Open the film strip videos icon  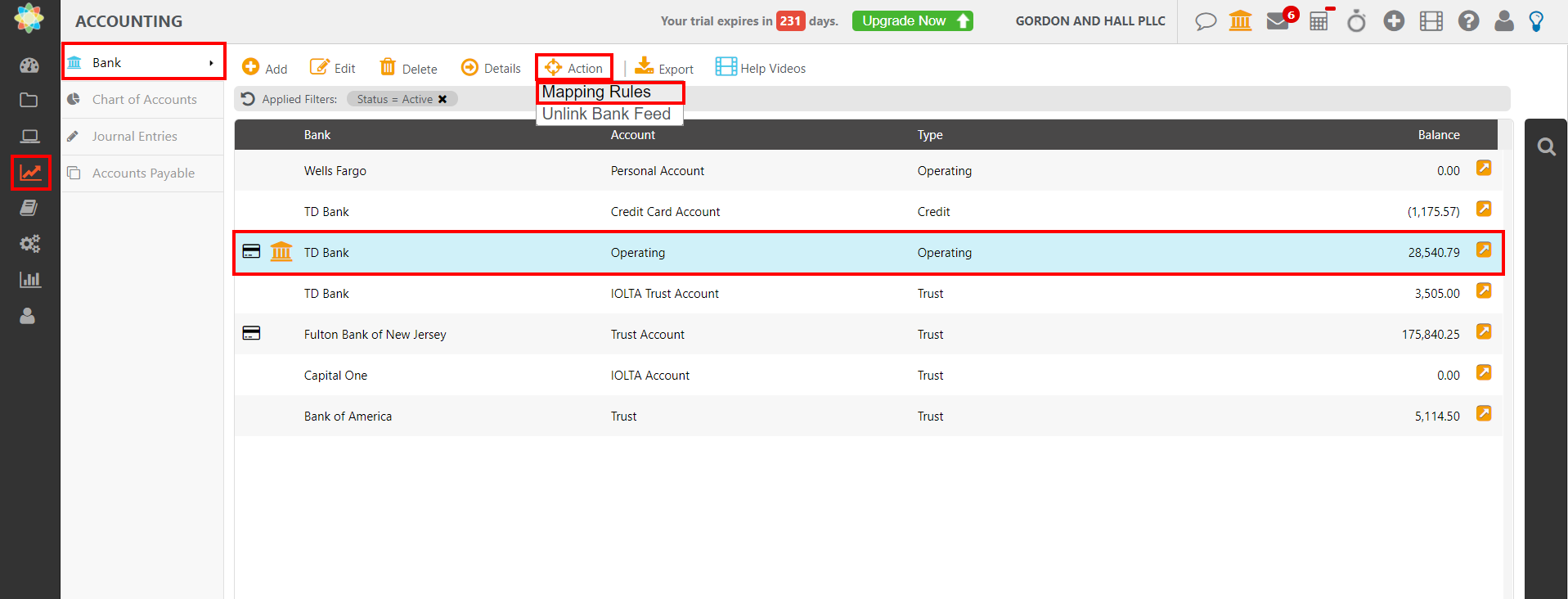click(x=1431, y=20)
